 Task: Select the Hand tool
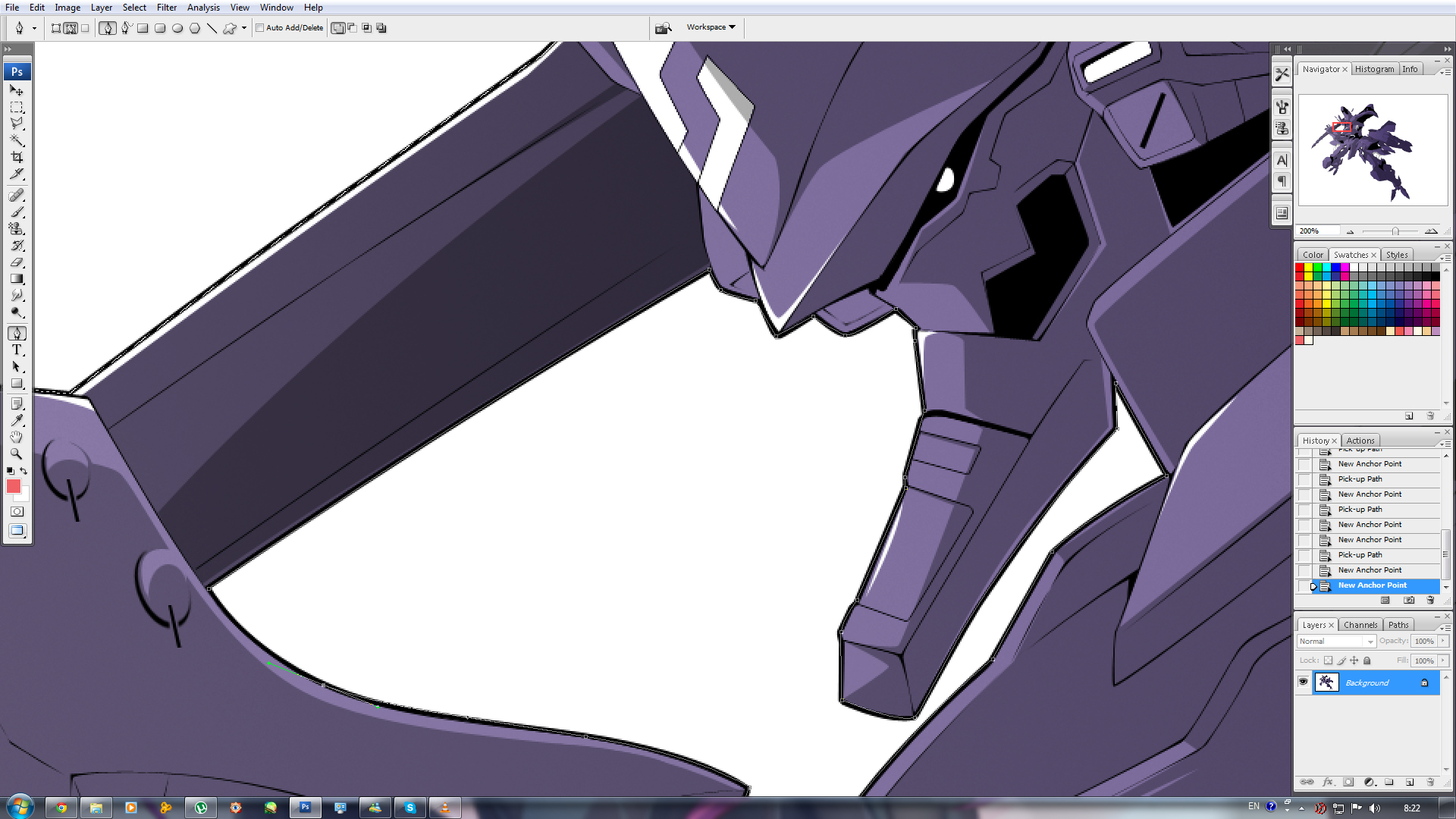17,437
